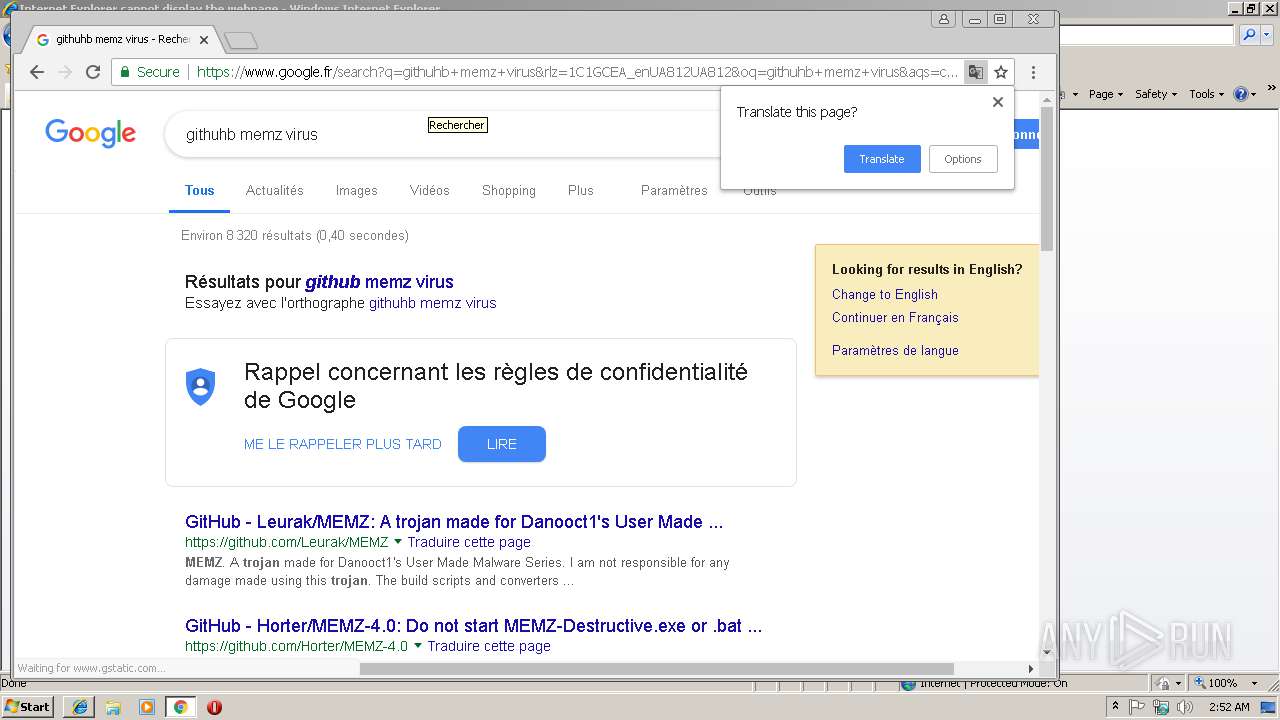Click Continuer en Français link
This screenshot has width=1280, height=720.
click(x=895, y=317)
